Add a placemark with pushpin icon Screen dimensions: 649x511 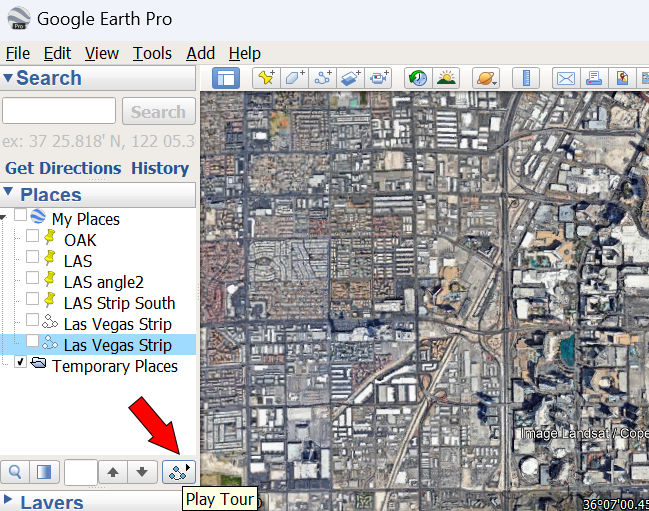(x=266, y=78)
